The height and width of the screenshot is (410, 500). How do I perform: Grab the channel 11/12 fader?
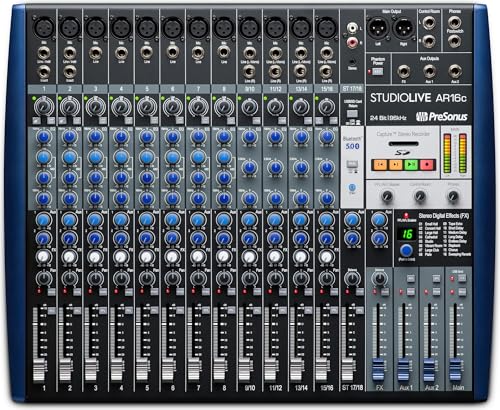click(x=271, y=370)
